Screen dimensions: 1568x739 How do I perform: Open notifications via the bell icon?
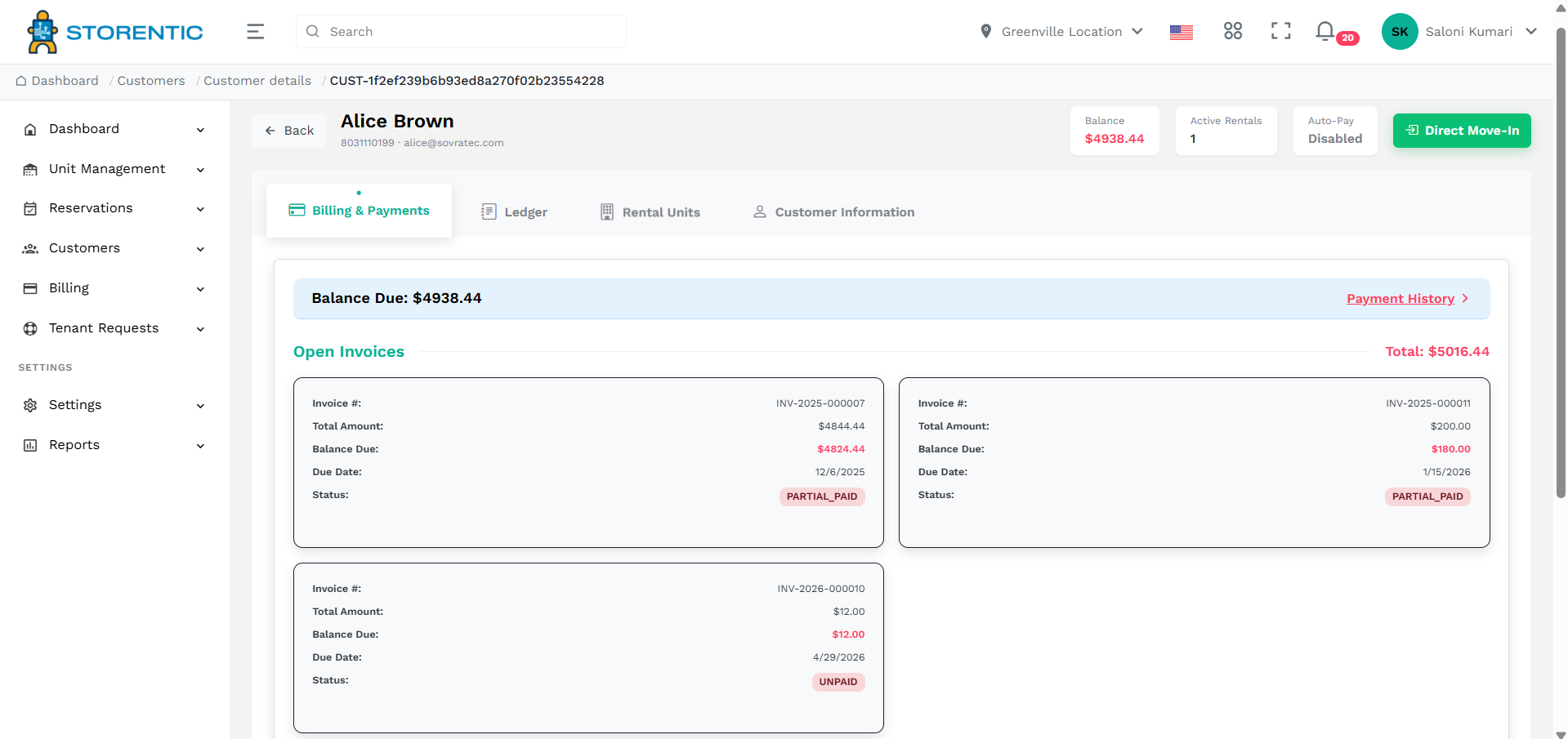tap(1325, 31)
